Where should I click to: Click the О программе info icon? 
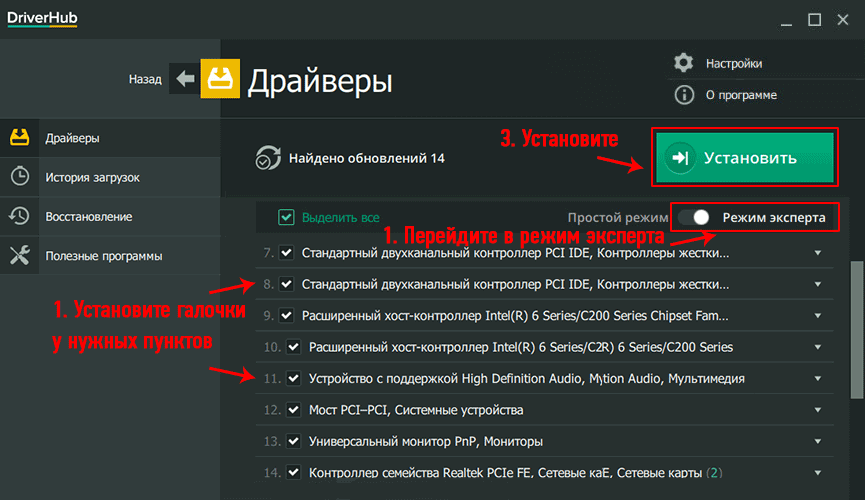[x=684, y=95]
